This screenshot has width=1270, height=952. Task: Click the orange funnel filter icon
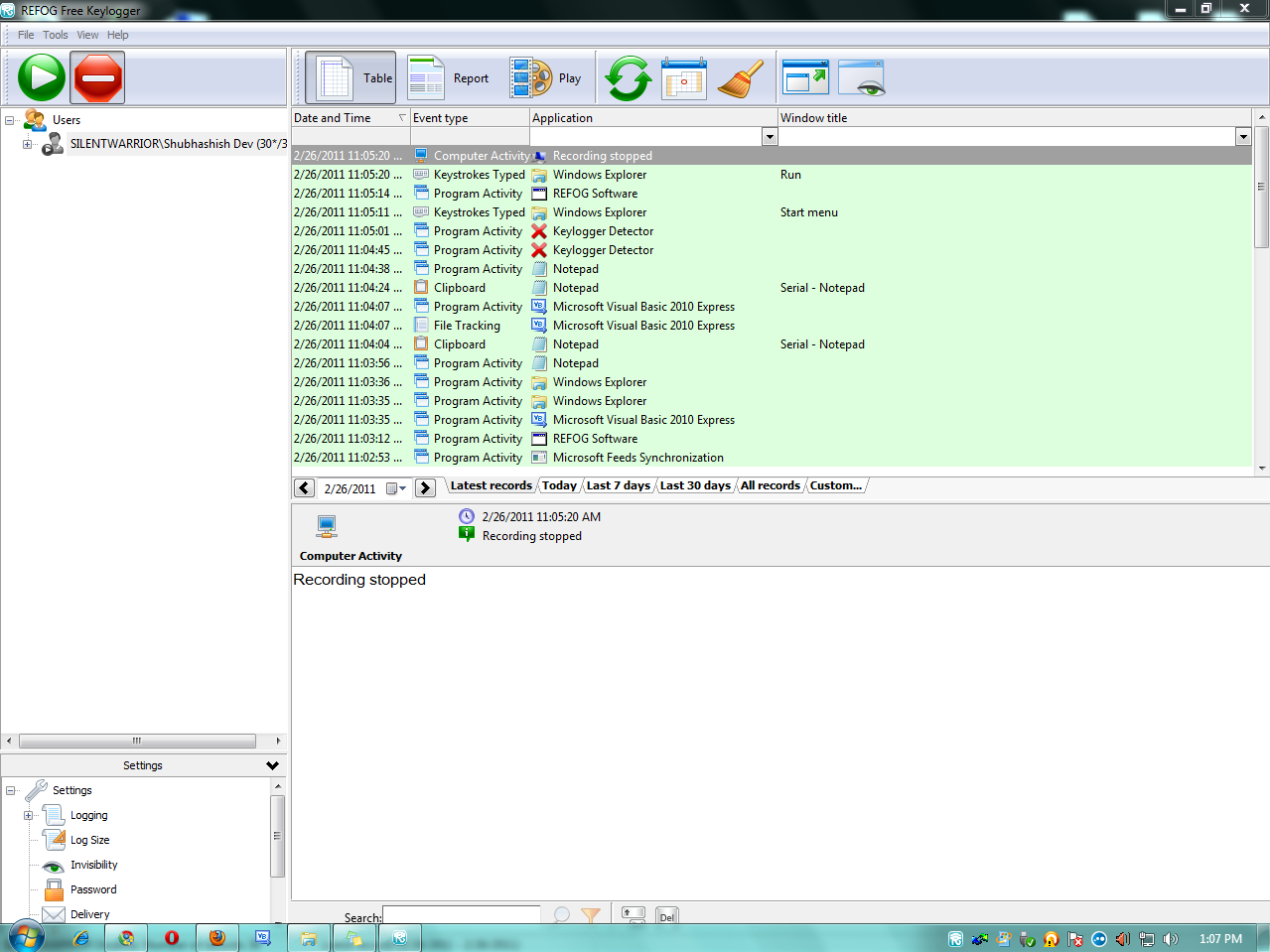591,915
